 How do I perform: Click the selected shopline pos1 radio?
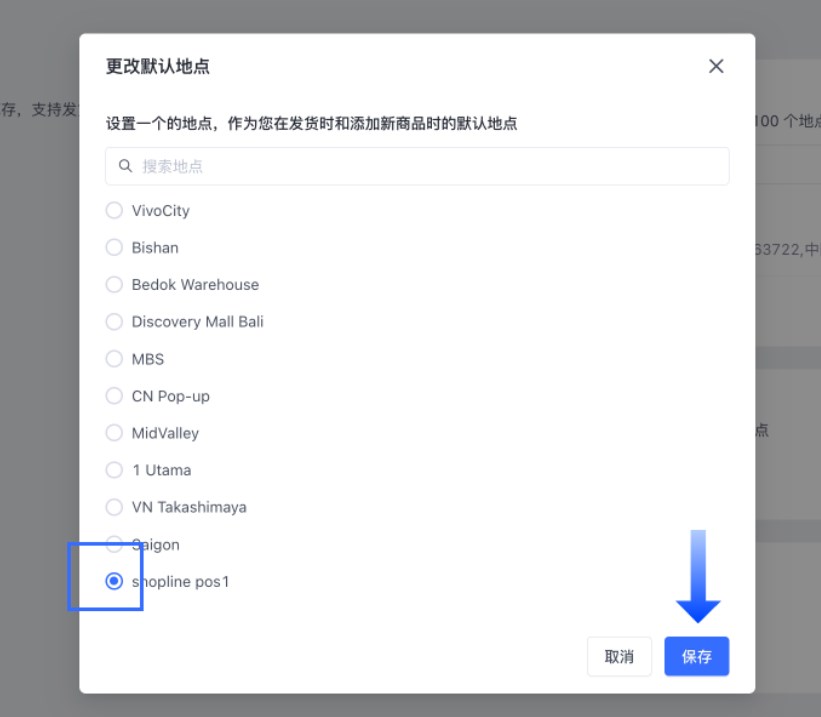tap(114, 581)
